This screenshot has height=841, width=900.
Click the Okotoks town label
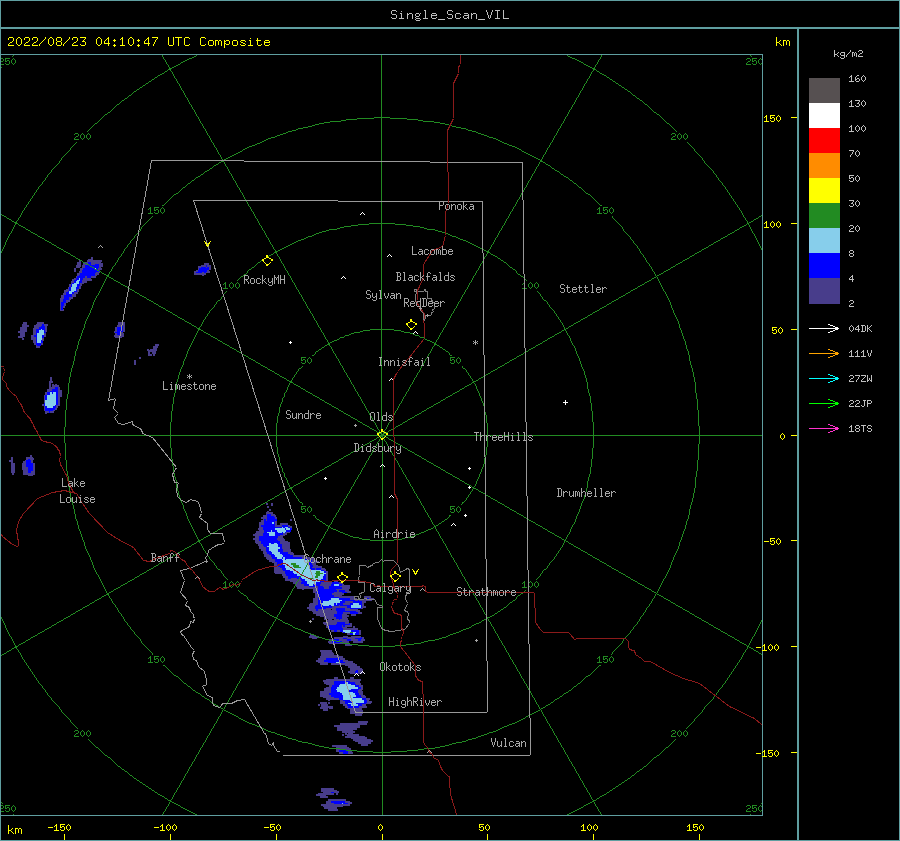pyautogui.click(x=400, y=667)
